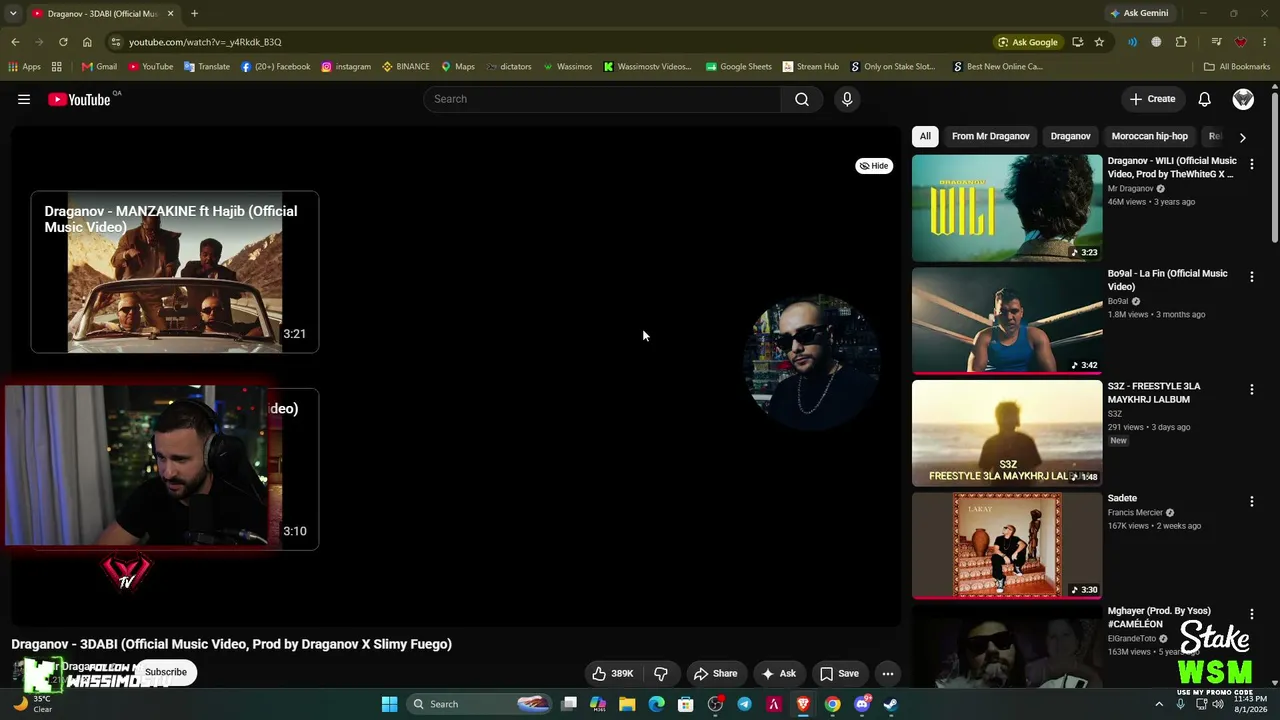Open the media controls music-list icon
The height and width of the screenshot is (720, 1280).
pos(1216,42)
